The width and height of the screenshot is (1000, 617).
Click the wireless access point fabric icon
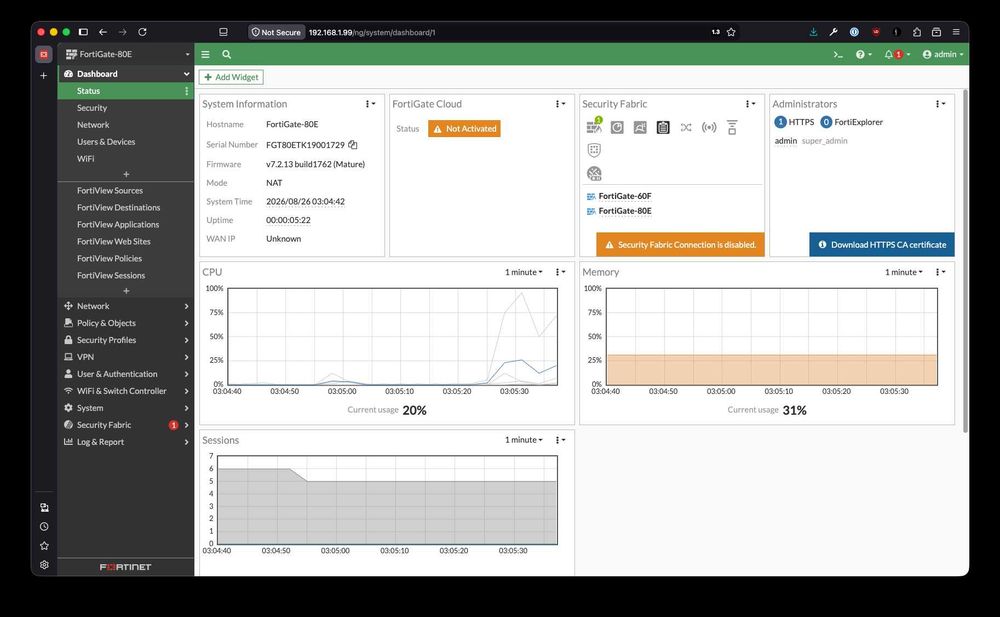click(x=709, y=128)
